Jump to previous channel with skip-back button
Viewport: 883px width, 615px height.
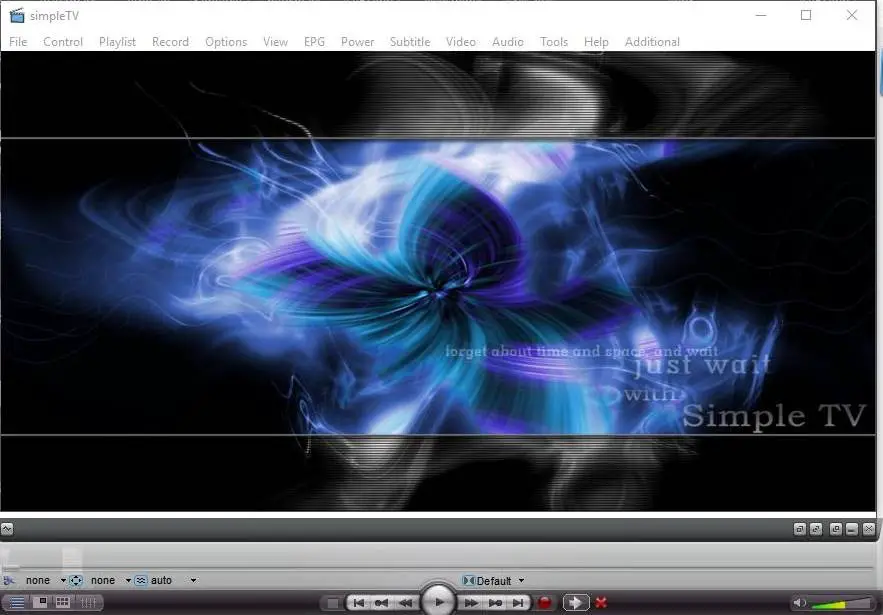(359, 603)
